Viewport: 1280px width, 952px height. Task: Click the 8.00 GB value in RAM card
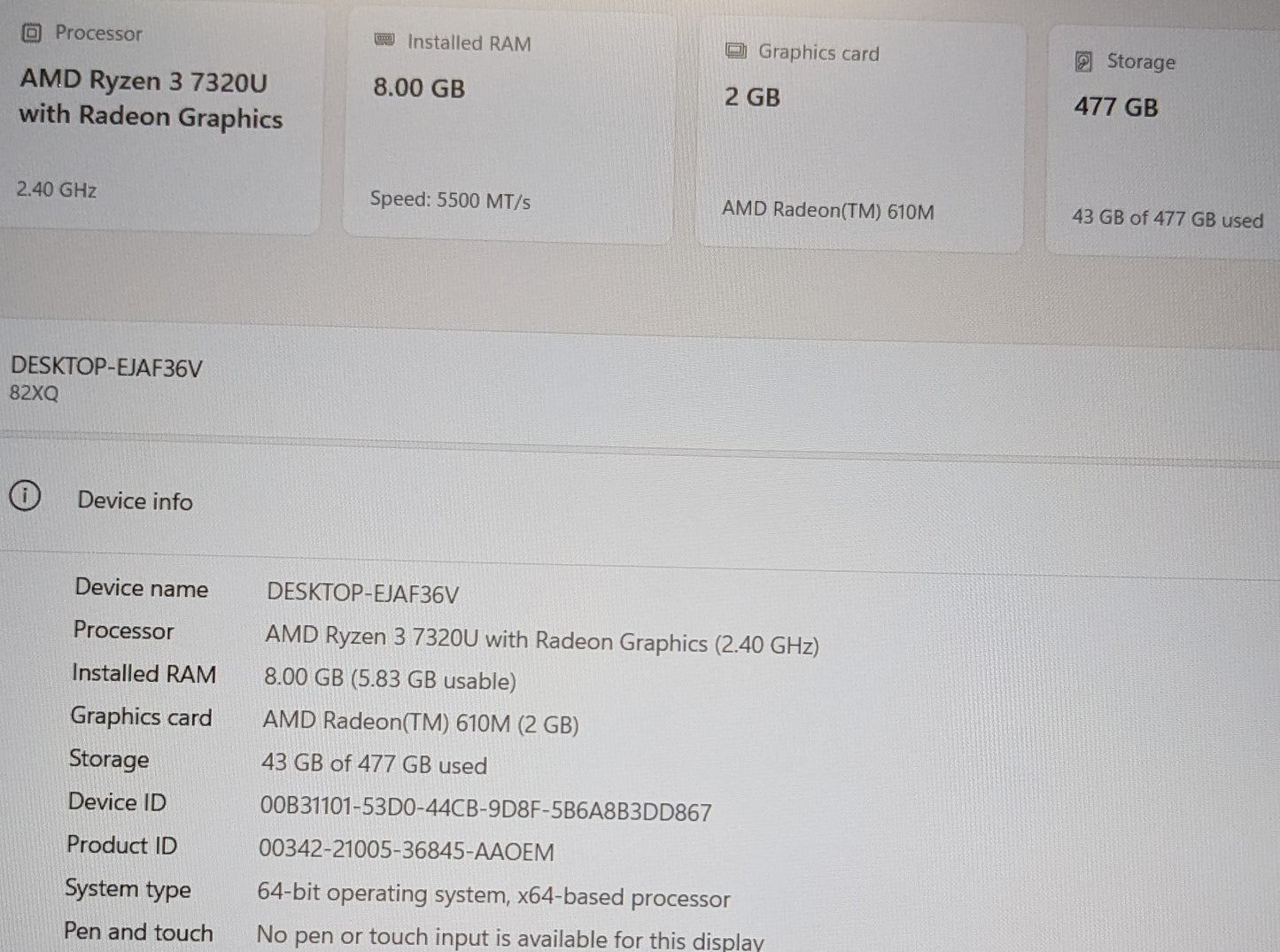[419, 88]
